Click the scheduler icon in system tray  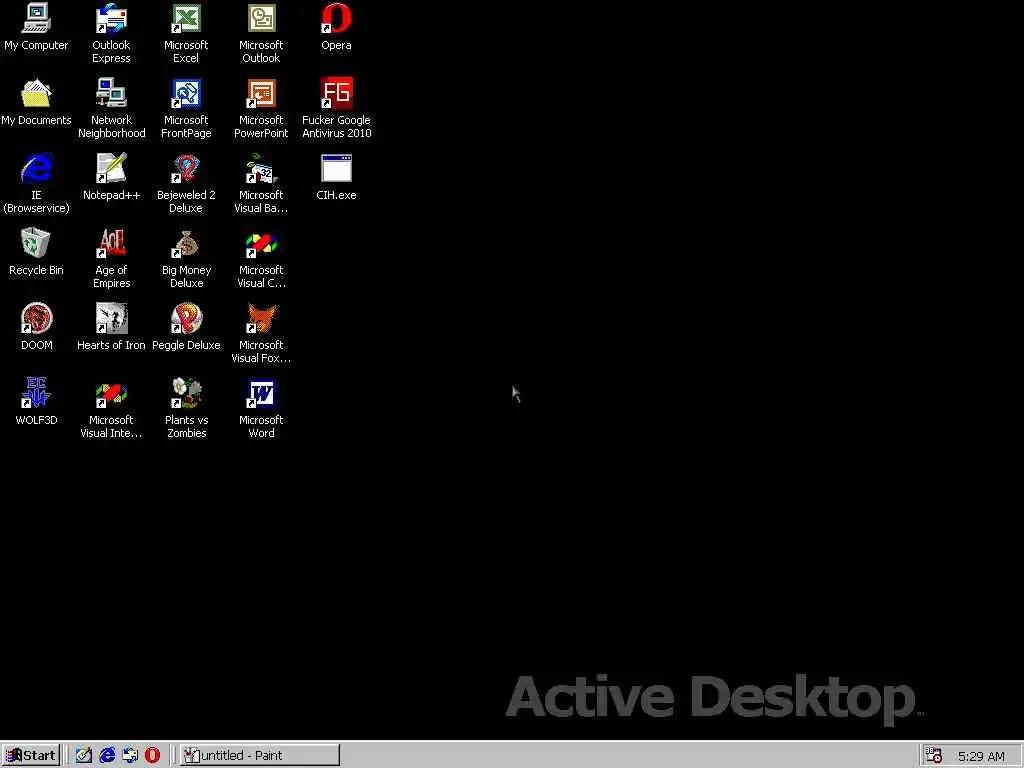pyautogui.click(x=934, y=755)
